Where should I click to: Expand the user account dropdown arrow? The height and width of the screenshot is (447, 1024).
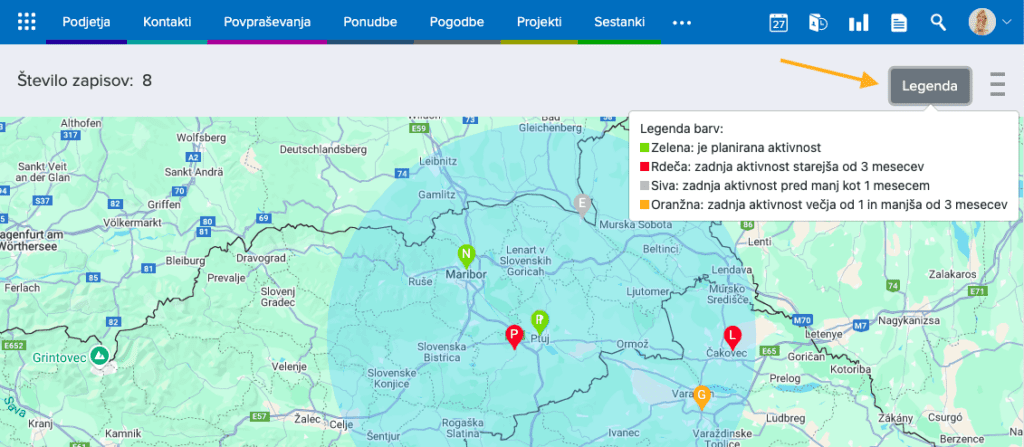tap(1006, 23)
